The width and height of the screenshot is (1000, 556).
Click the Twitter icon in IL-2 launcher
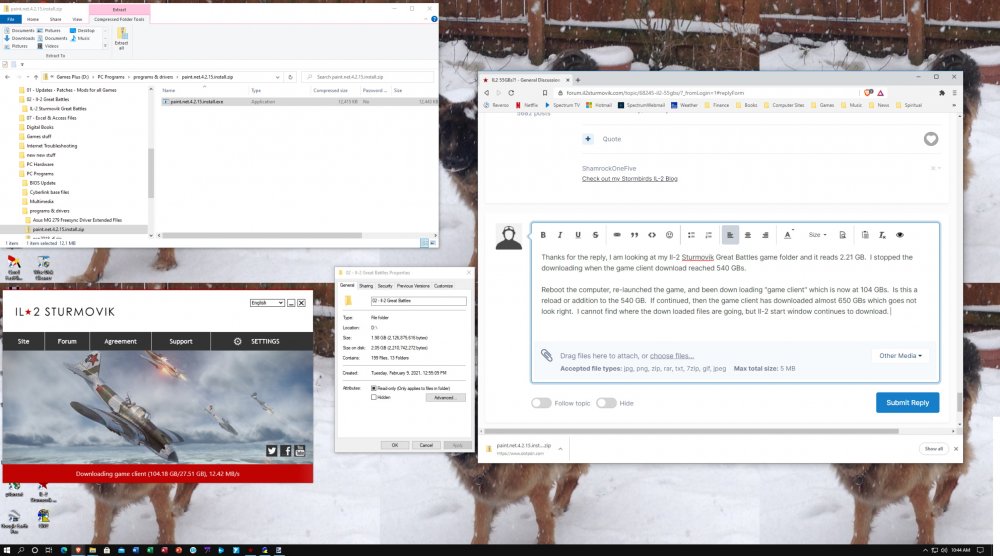tap(271, 451)
